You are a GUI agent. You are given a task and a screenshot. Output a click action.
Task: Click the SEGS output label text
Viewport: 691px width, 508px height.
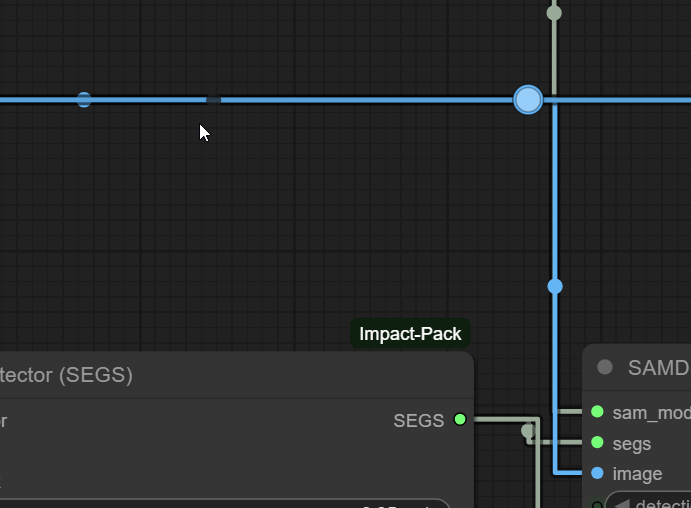(419, 421)
